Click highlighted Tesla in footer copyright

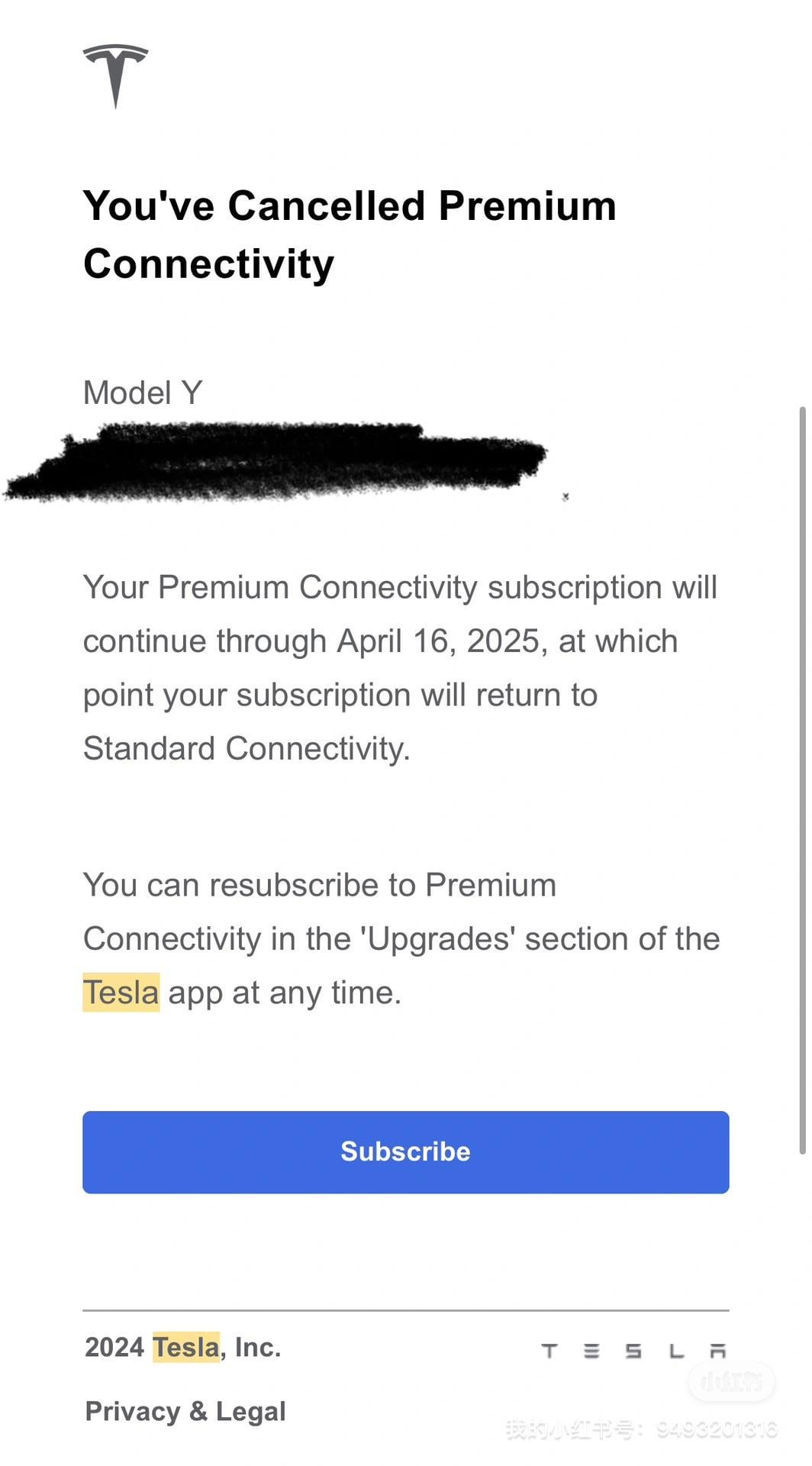[185, 1348]
